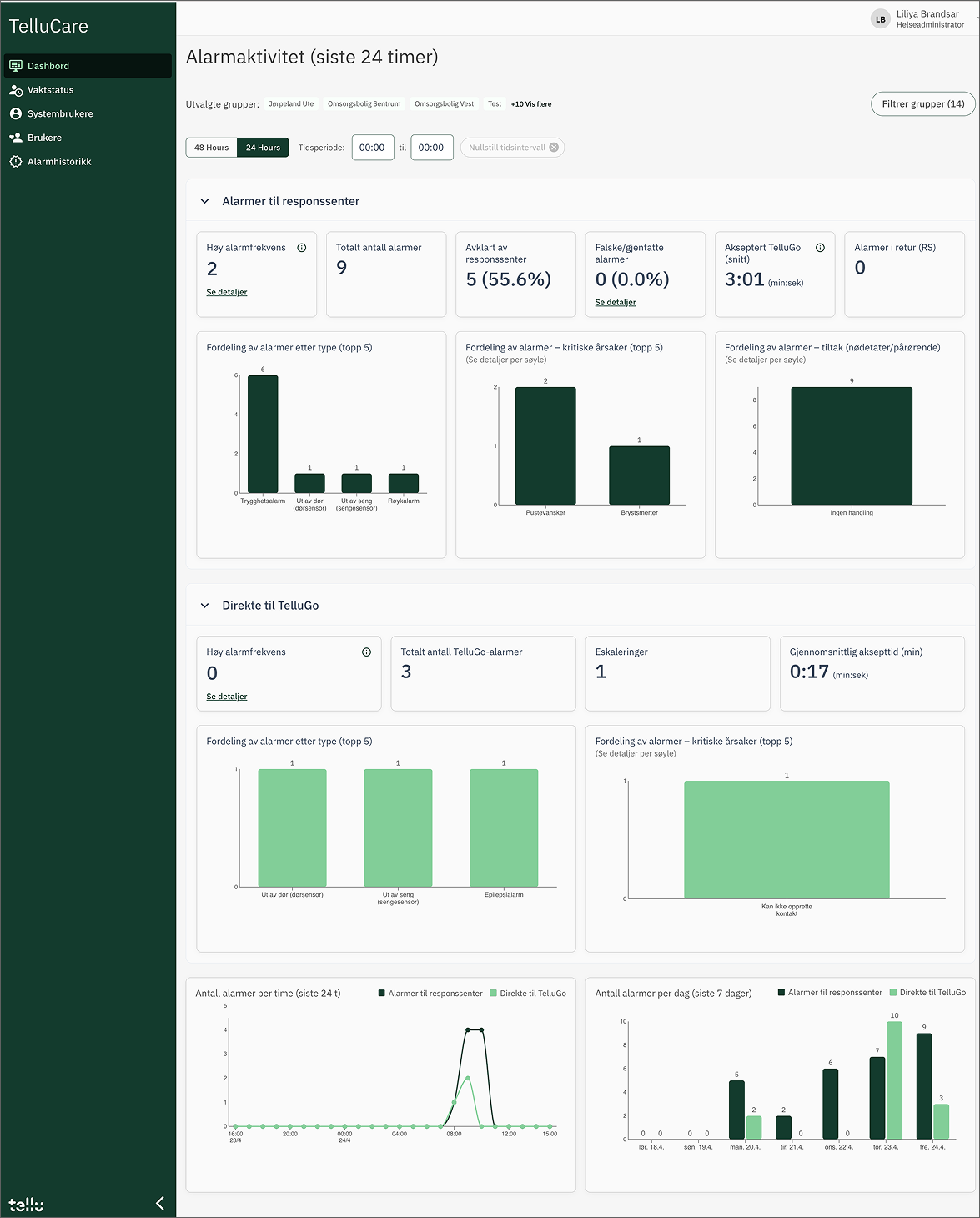
Task: Open Se detaljer under Falske/gjentatte alarmer
Action: pyautogui.click(x=616, y=303)
